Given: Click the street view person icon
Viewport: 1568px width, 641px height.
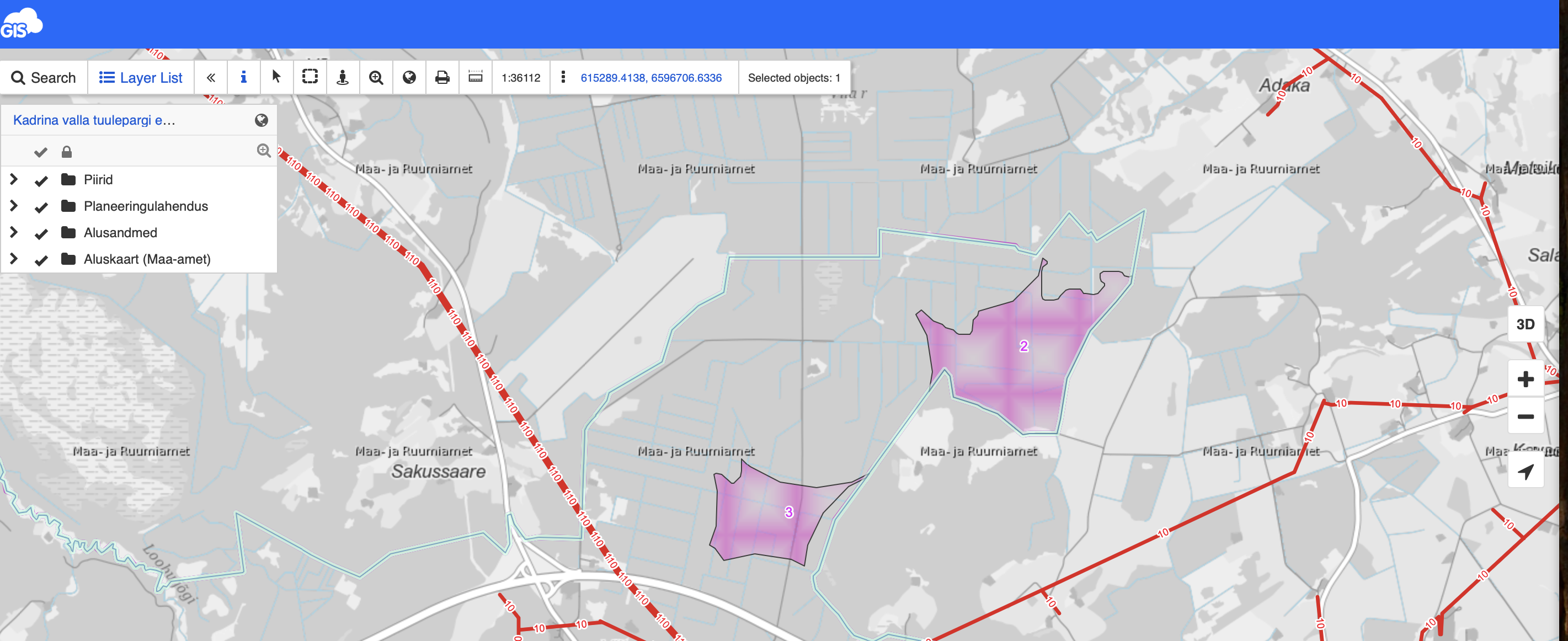Looking at the screenshot, I should coord(343,77).
